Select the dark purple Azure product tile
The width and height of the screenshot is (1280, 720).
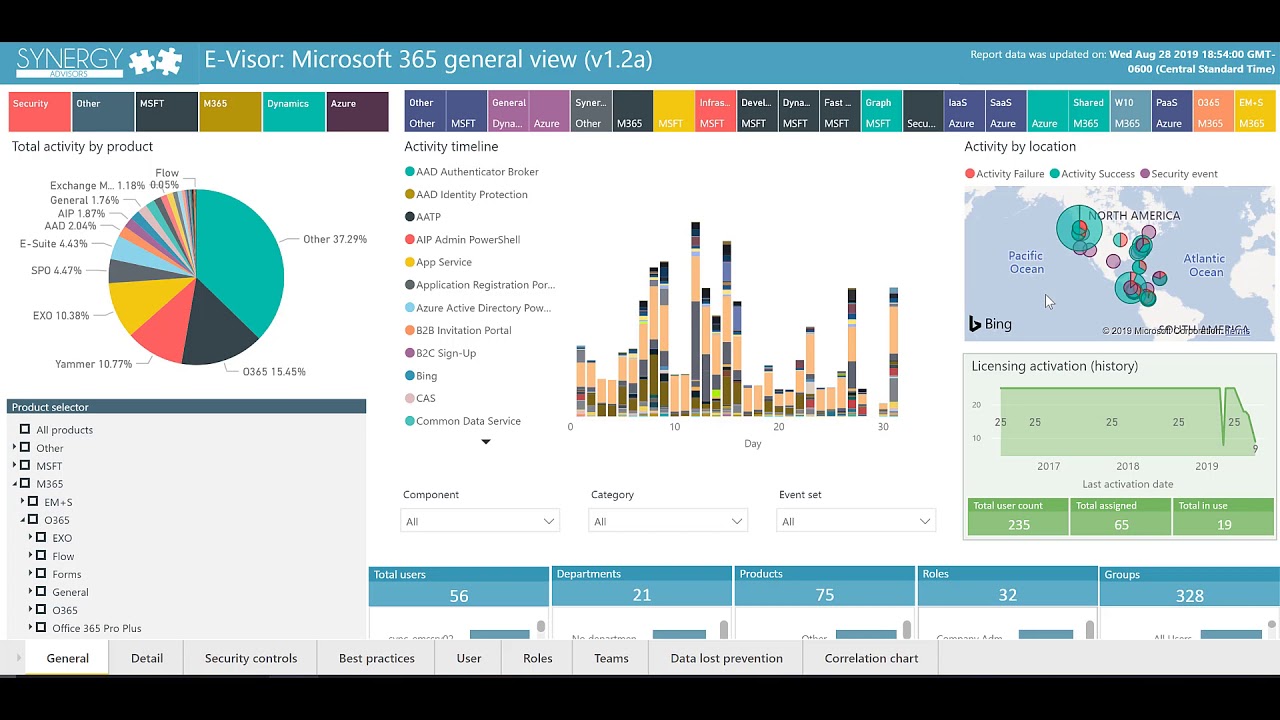pos(357,112)
